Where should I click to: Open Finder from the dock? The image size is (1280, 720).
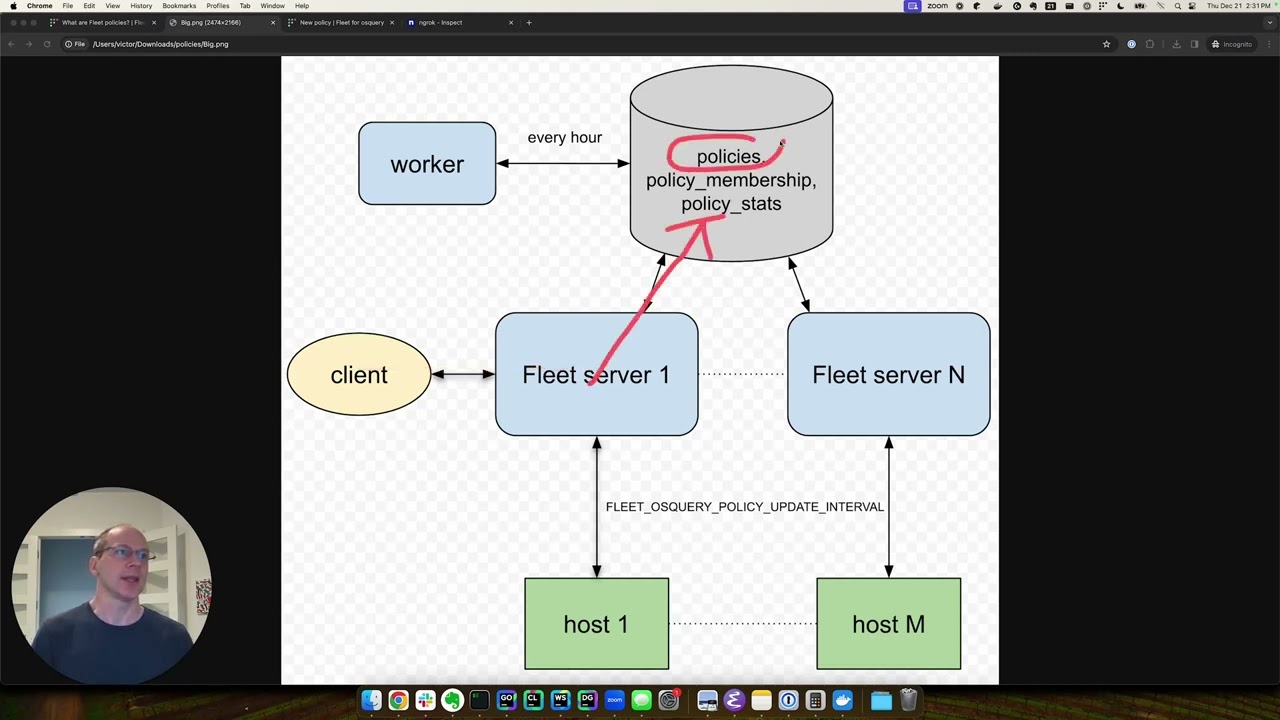pyautogui.click(x=371, y=700)
